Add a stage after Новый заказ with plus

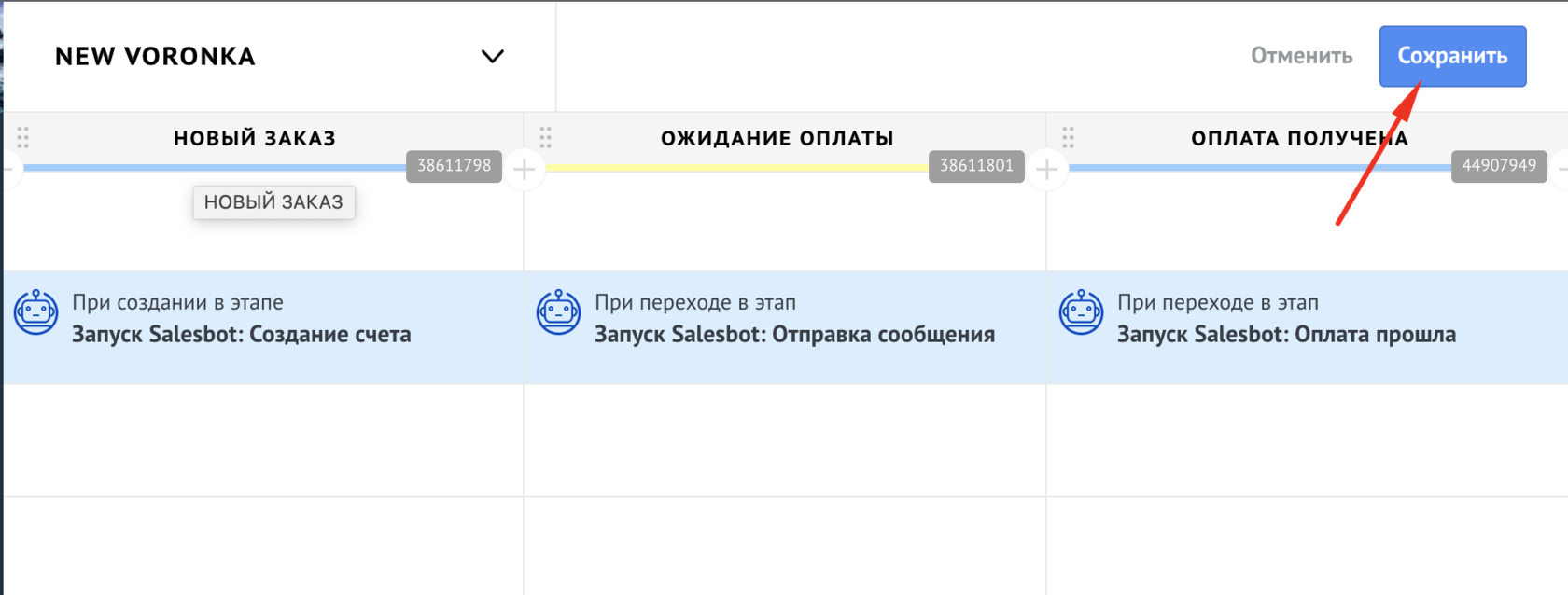point(525,170)
